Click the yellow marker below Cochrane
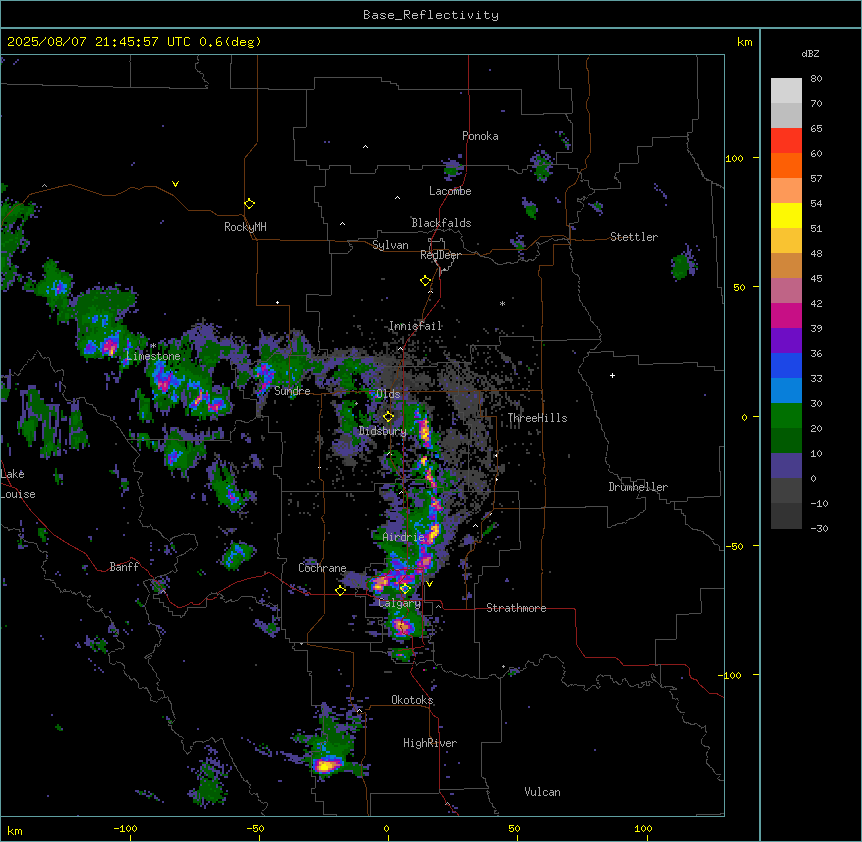Image resolution: width=862 pixels, height=842 pixels. pyautogui.click(x=340, y=590)
